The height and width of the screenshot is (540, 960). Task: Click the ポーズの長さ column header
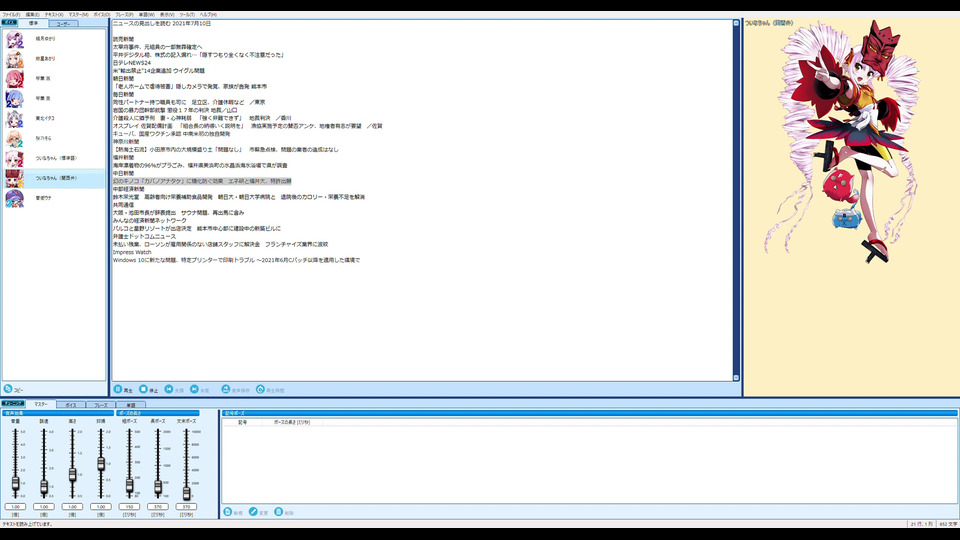click(x=291, y=422)
